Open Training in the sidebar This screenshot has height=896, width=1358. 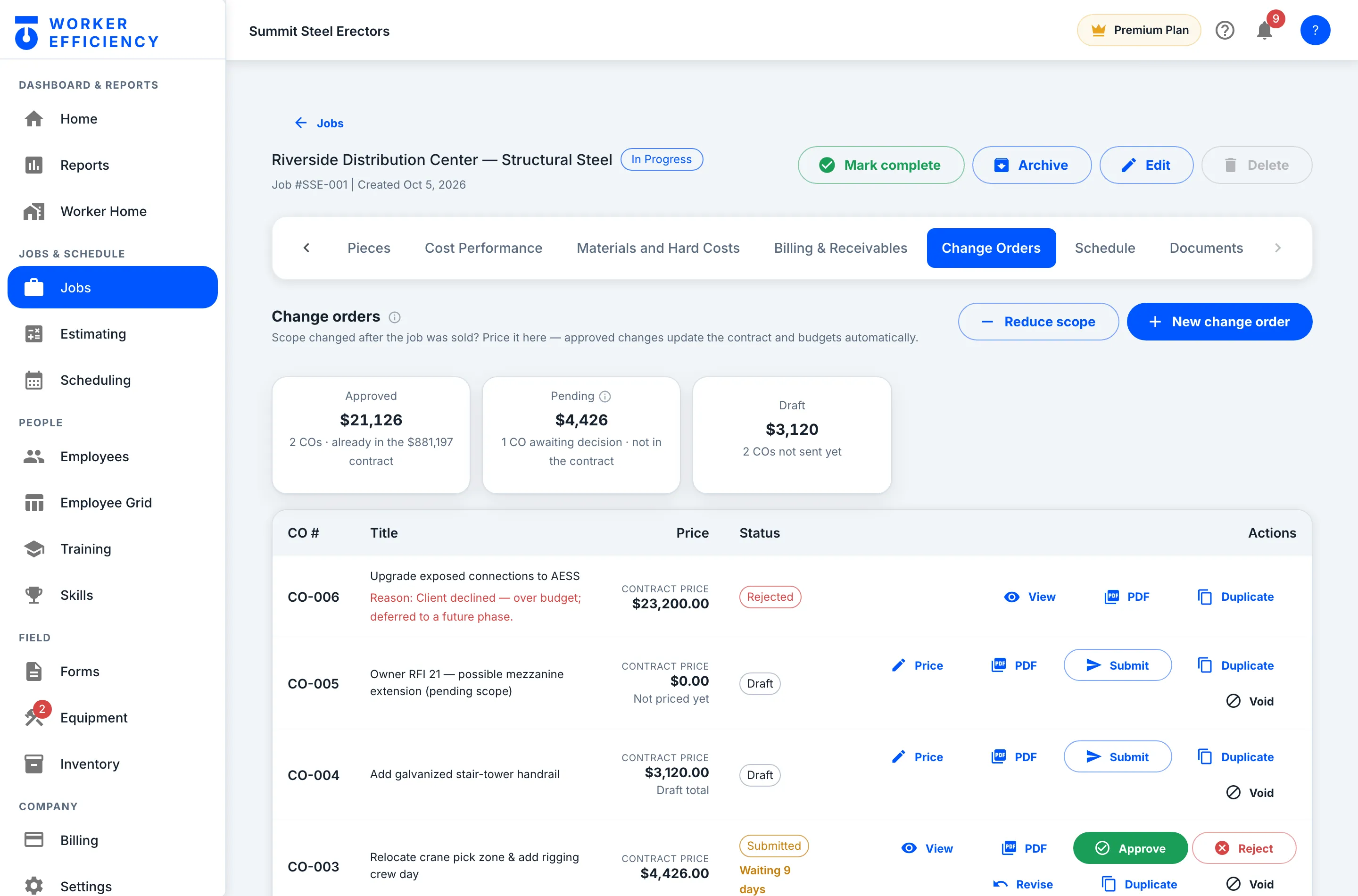click(113, 549)
